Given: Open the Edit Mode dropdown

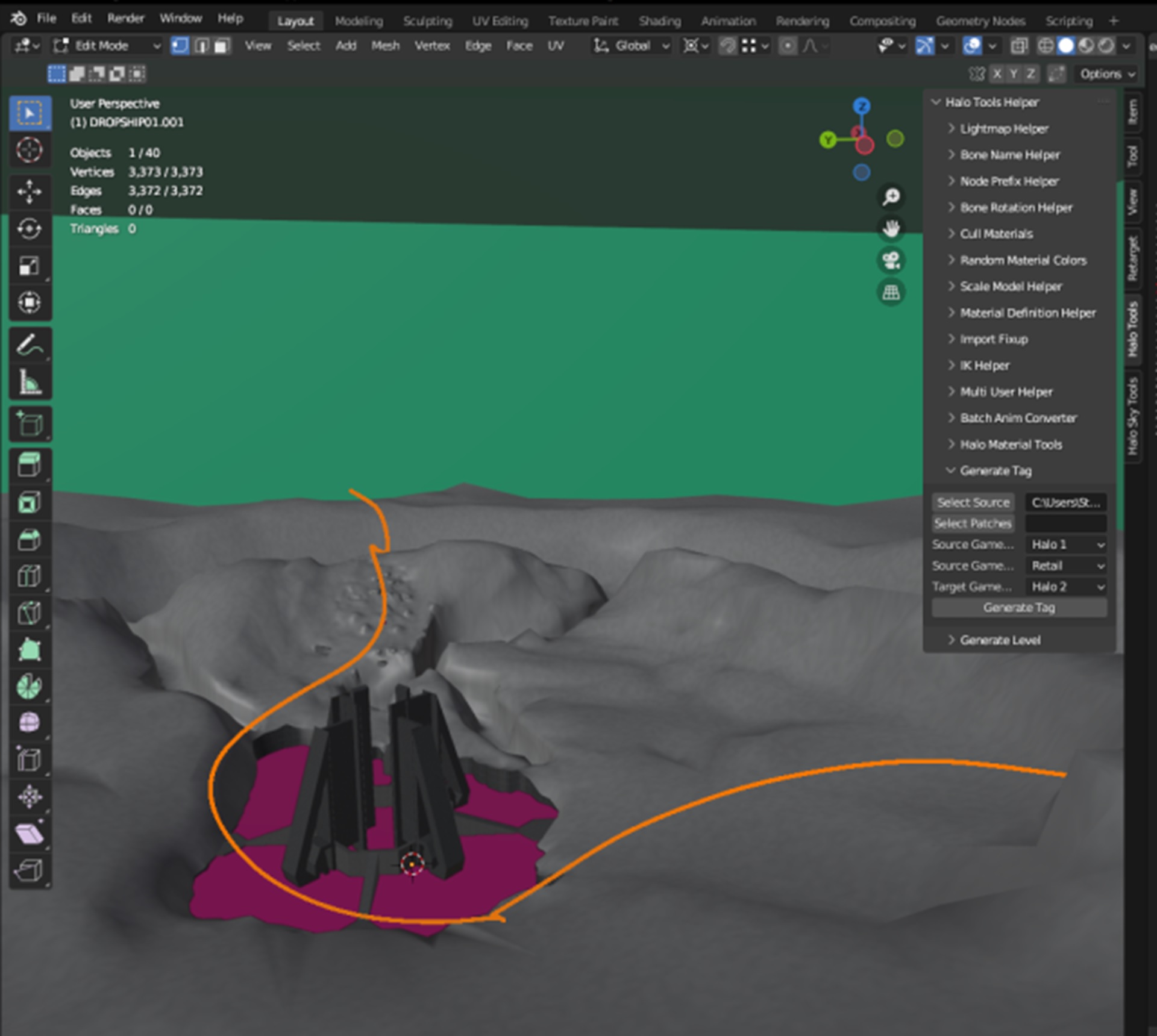Looking at the screenshot, I should tap(107, 46).
